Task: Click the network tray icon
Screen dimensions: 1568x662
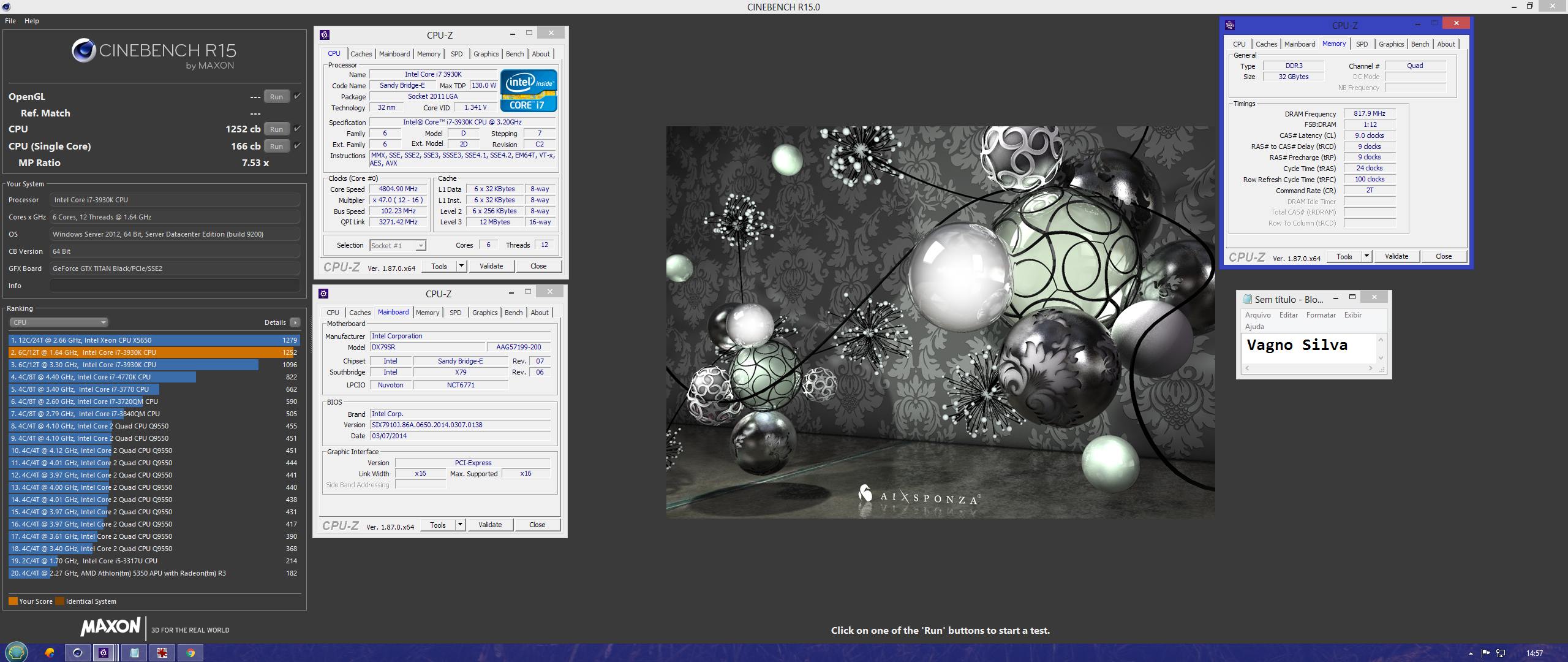Action: click(1501, 653)
